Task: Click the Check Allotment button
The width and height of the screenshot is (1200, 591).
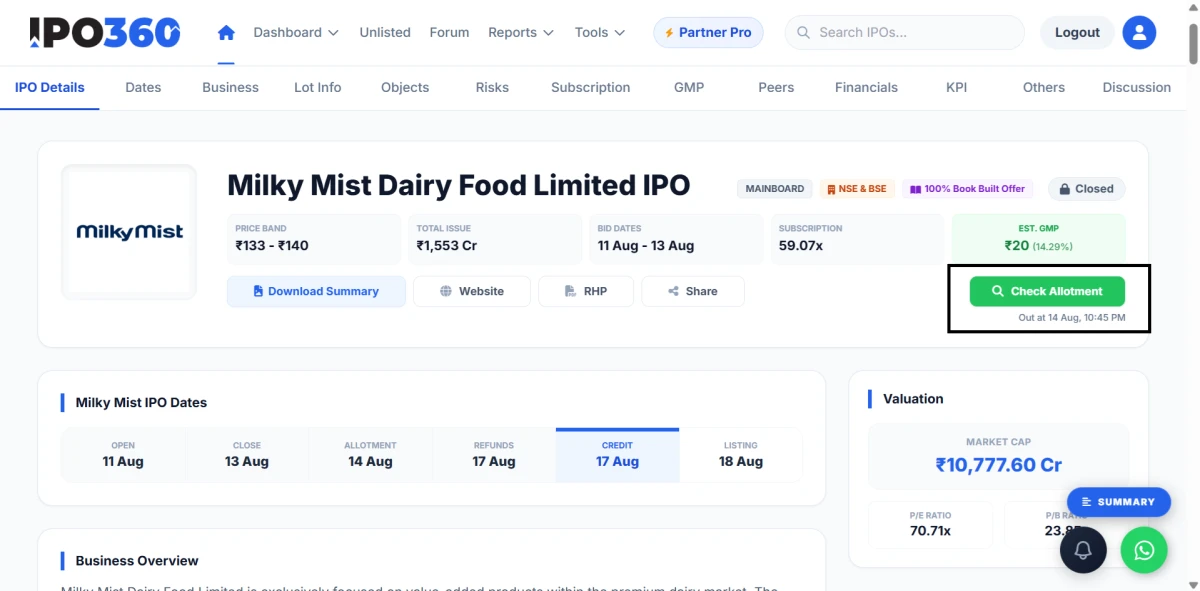Action: [x=1047, y=291]
